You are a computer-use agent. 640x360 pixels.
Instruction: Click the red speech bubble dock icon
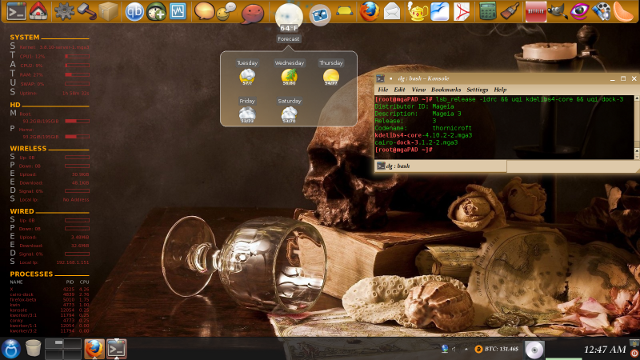point(252,13)
